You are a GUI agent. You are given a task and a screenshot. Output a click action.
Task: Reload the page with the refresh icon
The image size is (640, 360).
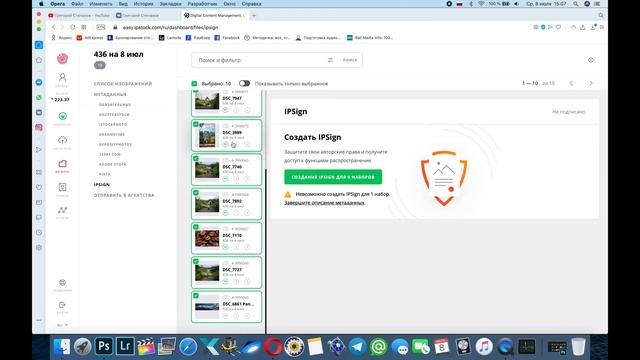[x=73, y=27]
